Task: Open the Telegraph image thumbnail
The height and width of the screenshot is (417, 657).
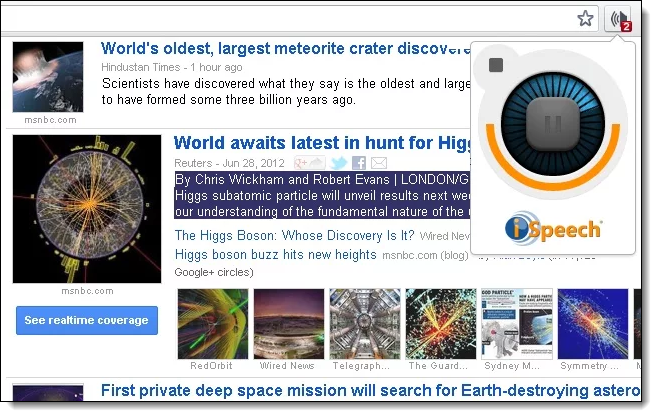Action: tap(365, 324)
